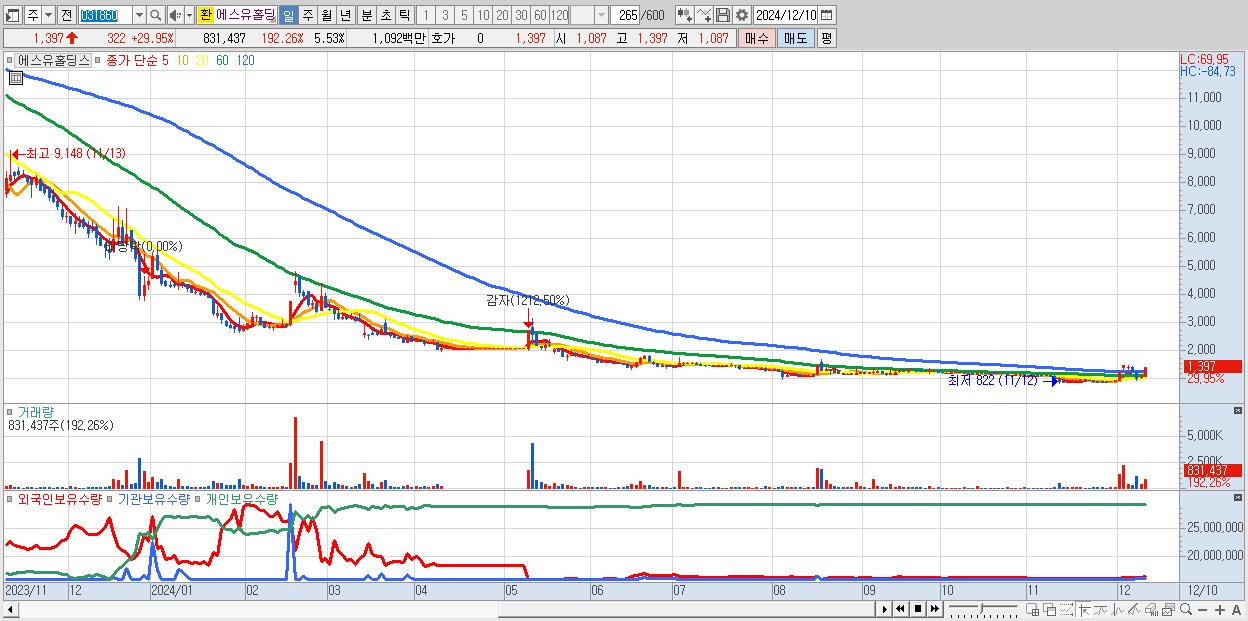The width and height of the screenshot is (1248, 621).
Task: Click the crosshair cursor tool icon
Action: click(1084, 609)
